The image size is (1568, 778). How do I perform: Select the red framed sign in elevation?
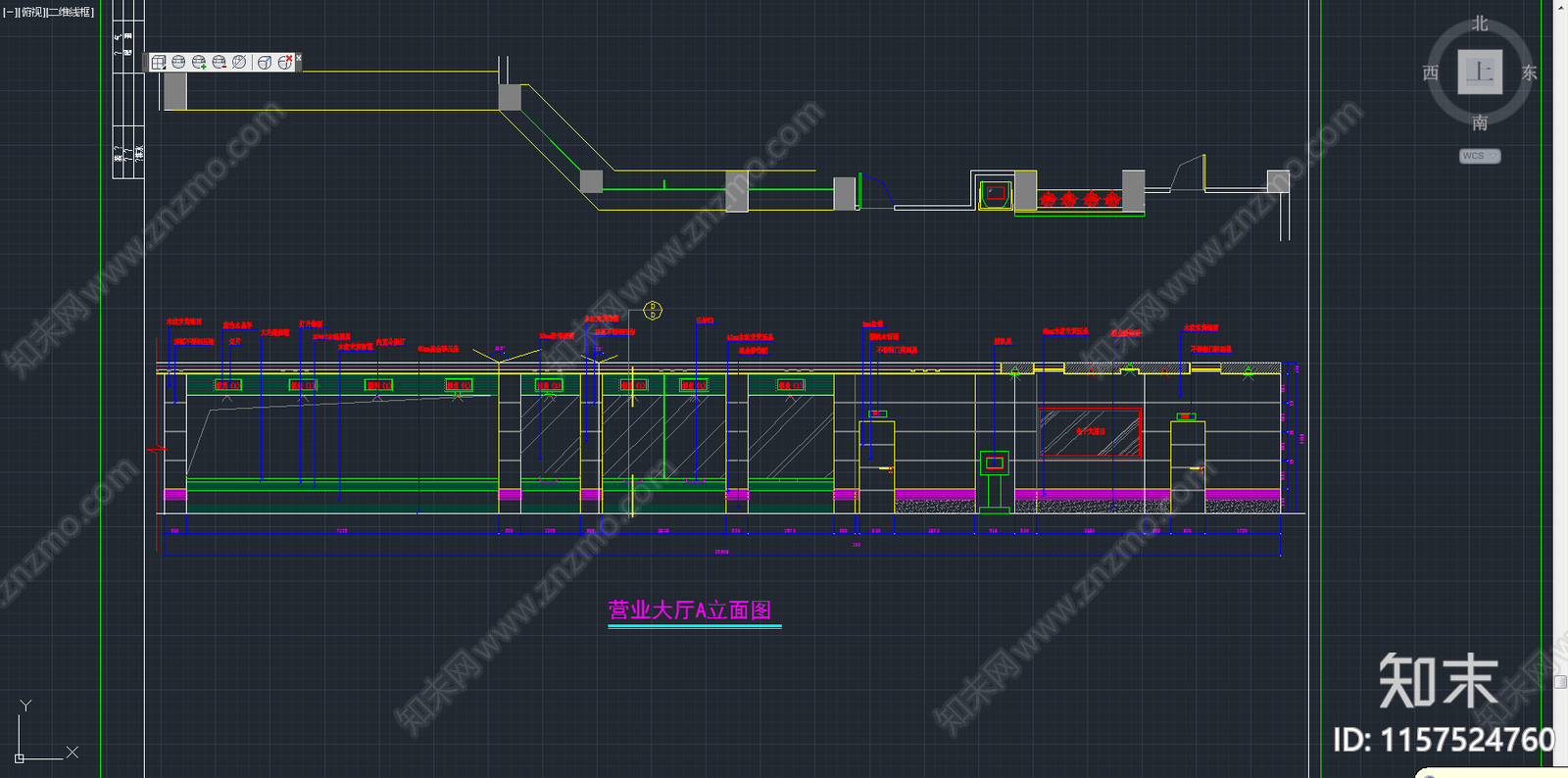click(1091, 432)
